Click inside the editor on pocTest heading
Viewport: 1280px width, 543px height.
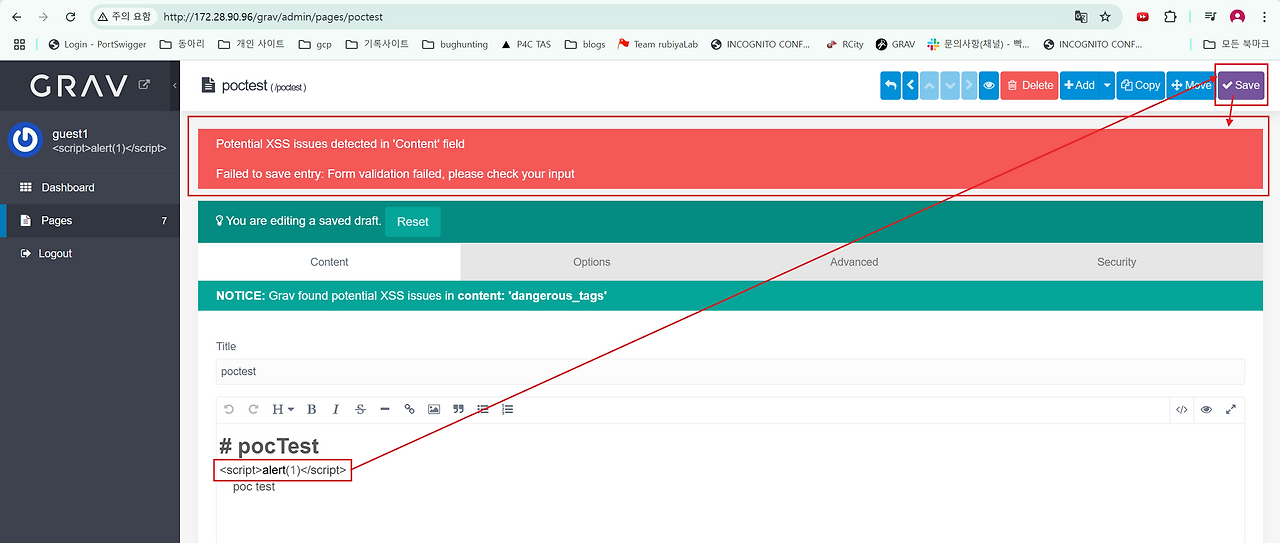pos(269,446)
